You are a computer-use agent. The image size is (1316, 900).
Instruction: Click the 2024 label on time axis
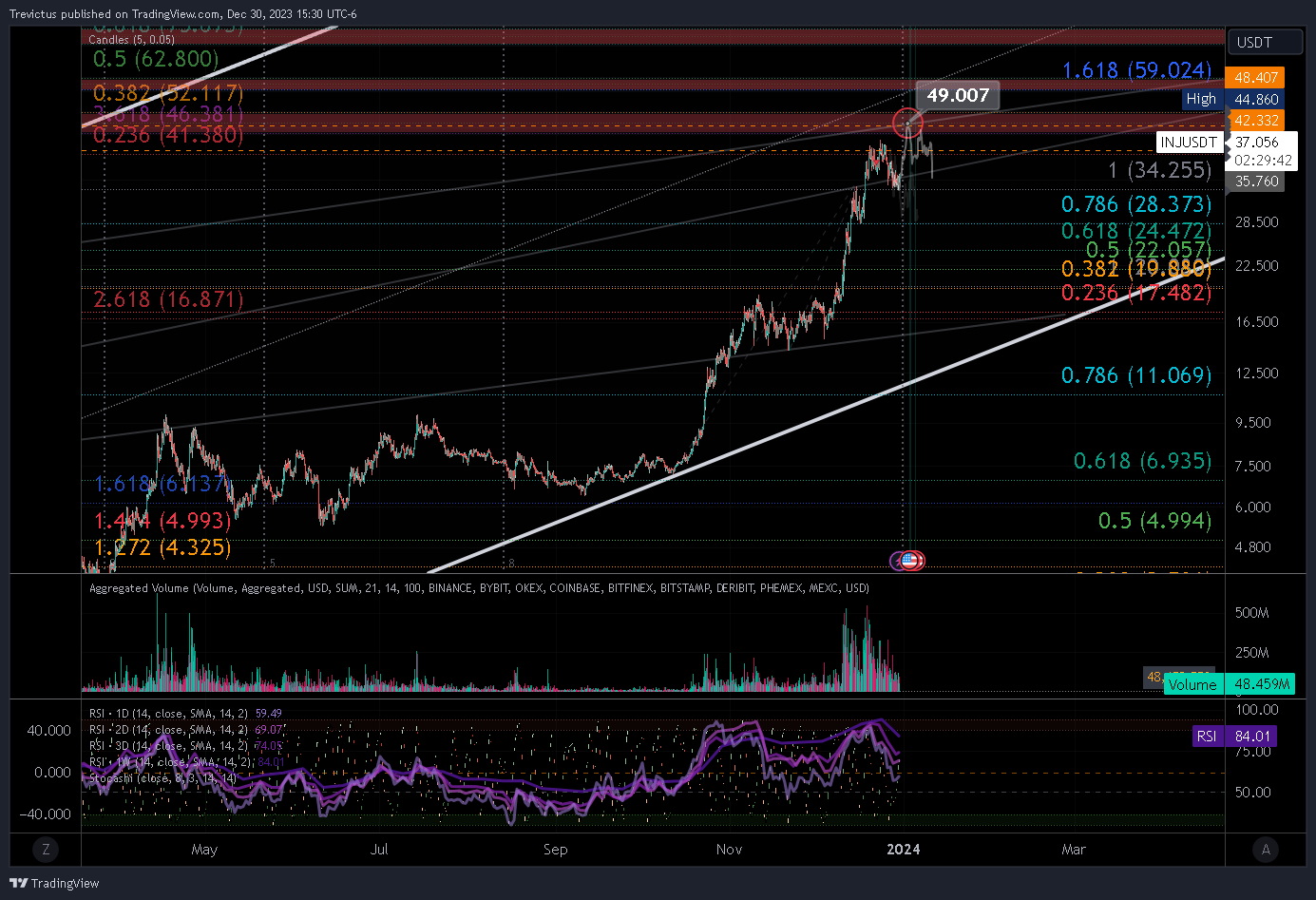click(904, 850)
